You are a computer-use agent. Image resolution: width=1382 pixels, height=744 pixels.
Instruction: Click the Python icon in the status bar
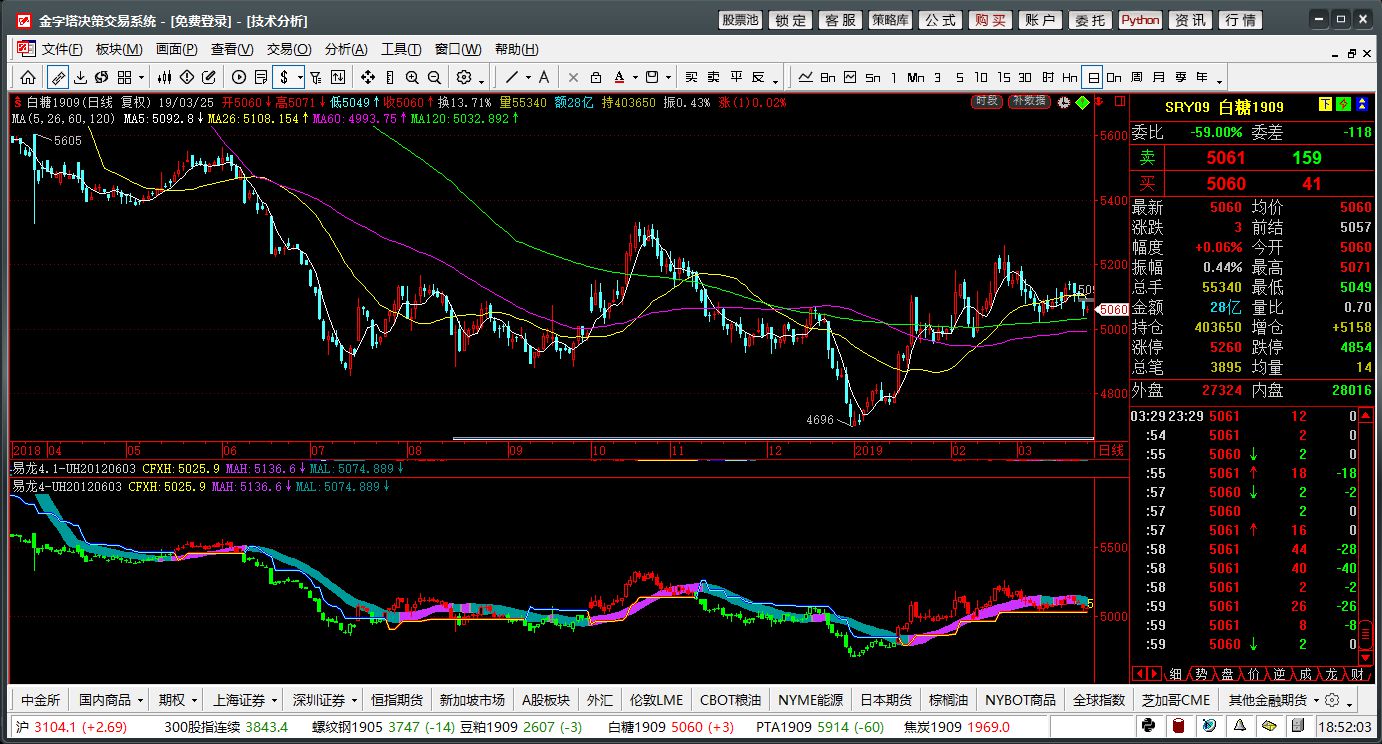[x=1148, y=725]
